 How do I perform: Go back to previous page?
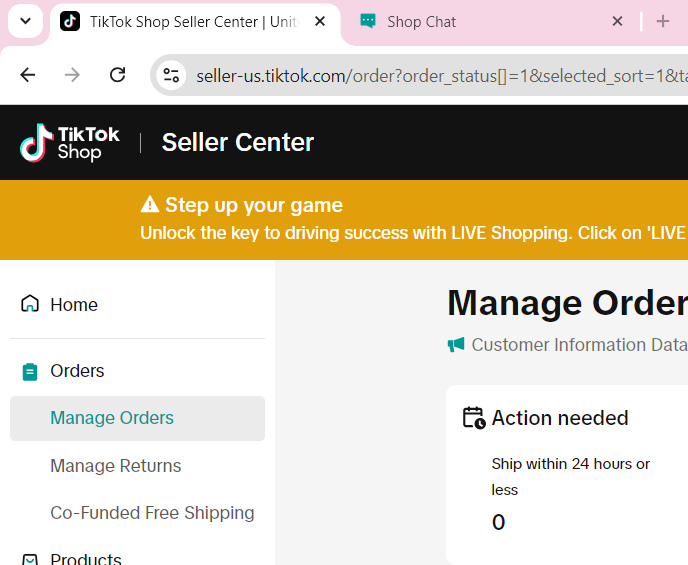(x=28, y=75)
